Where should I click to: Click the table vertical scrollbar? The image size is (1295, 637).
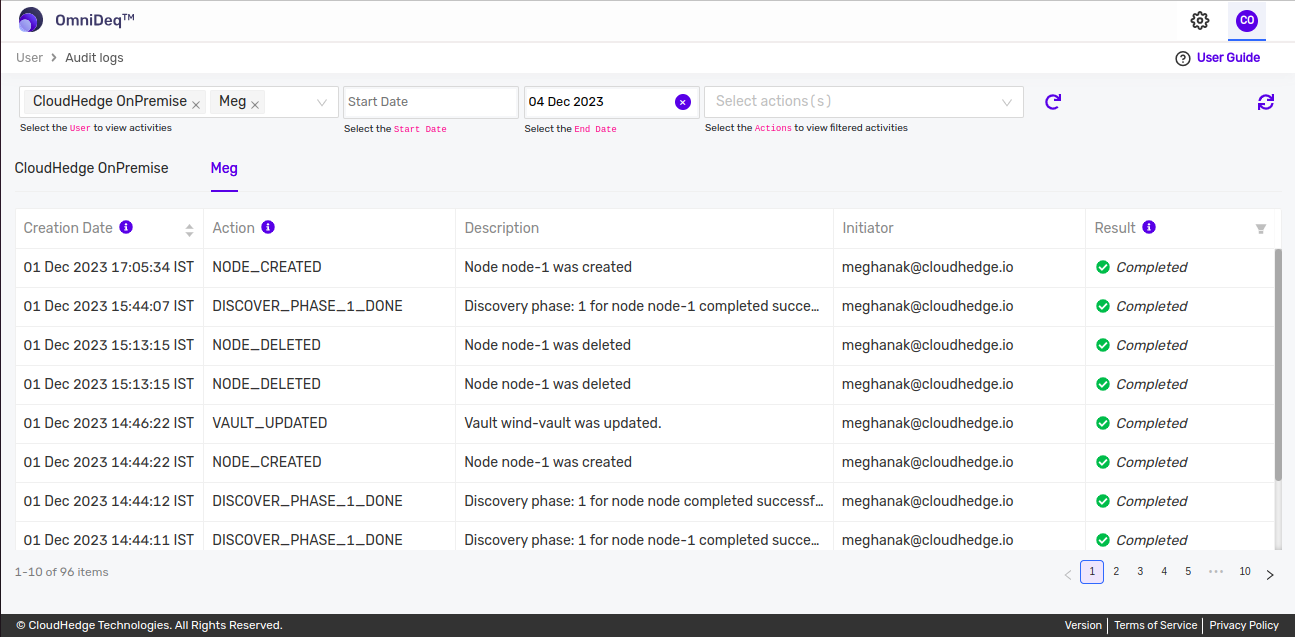point(1278,365)
